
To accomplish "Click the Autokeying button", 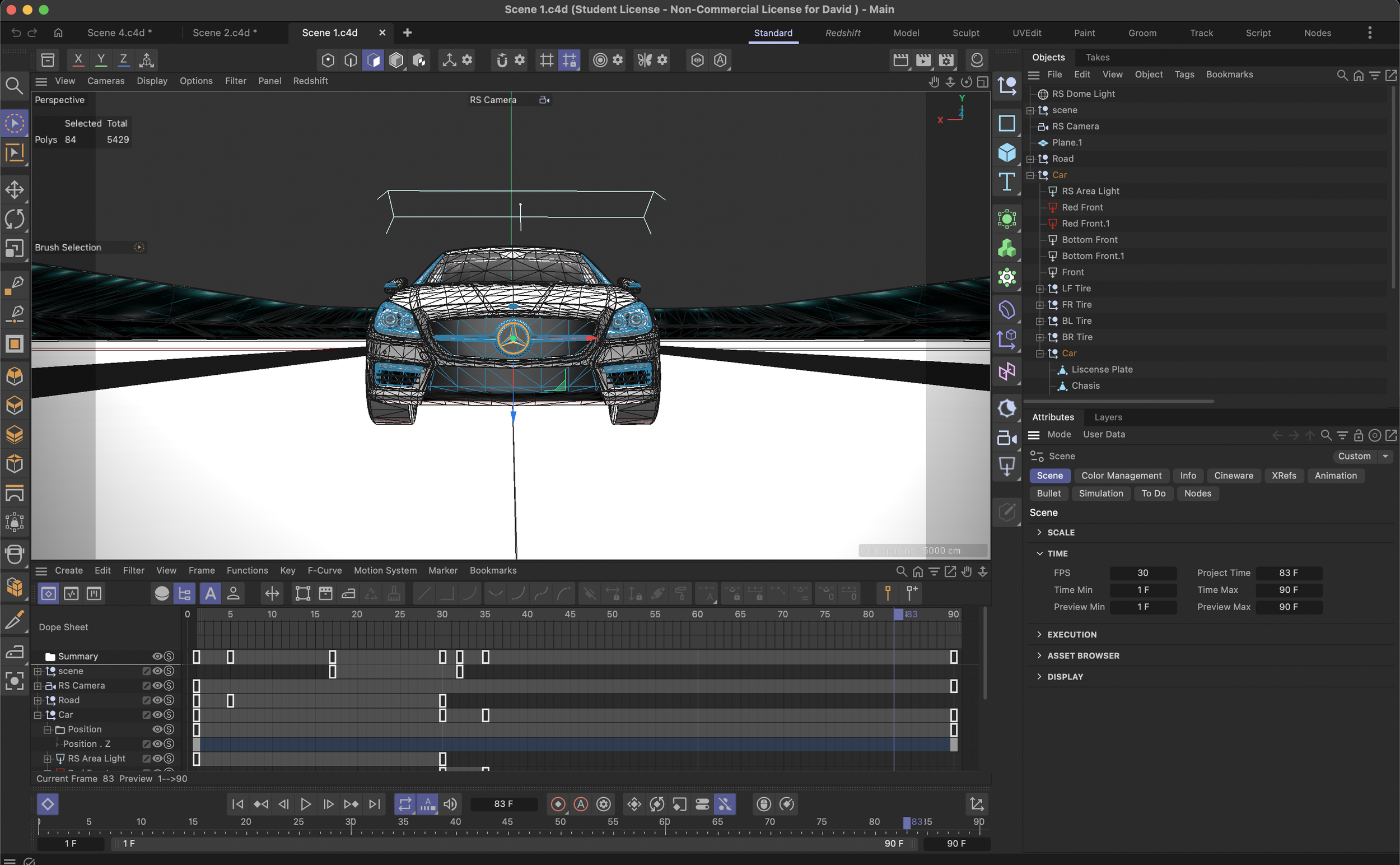I will click(x=581, y=804).
